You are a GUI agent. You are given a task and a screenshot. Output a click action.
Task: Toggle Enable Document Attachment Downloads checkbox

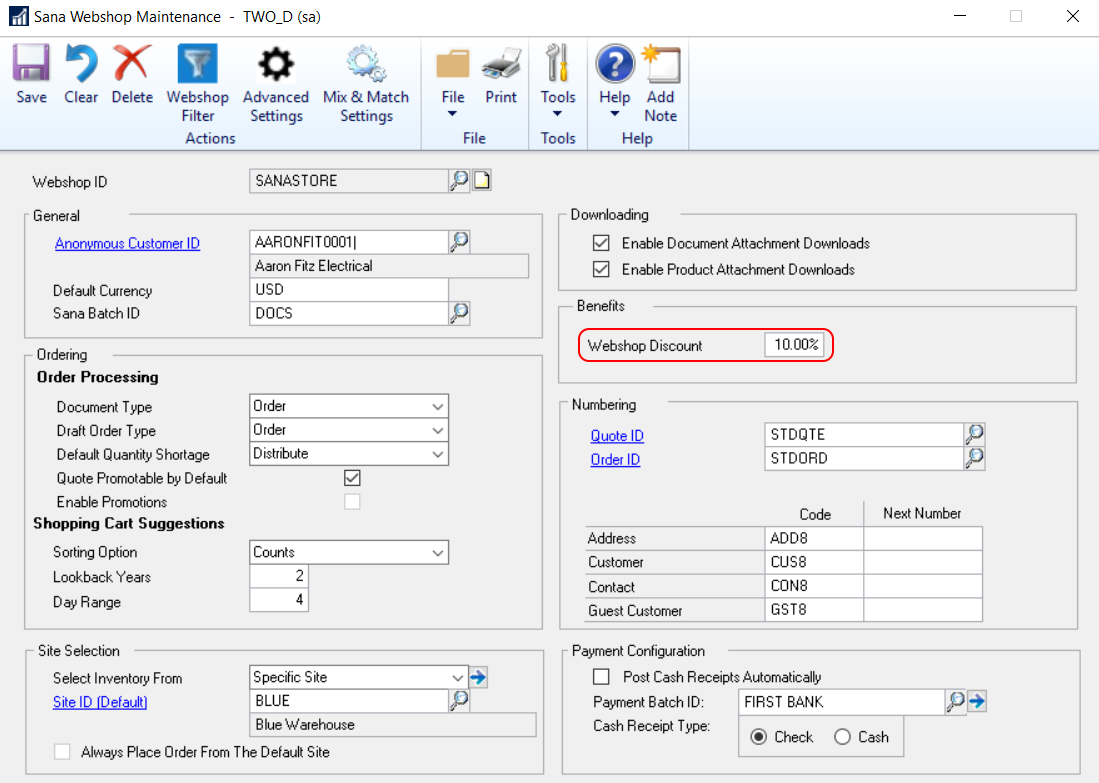[601, 243]
